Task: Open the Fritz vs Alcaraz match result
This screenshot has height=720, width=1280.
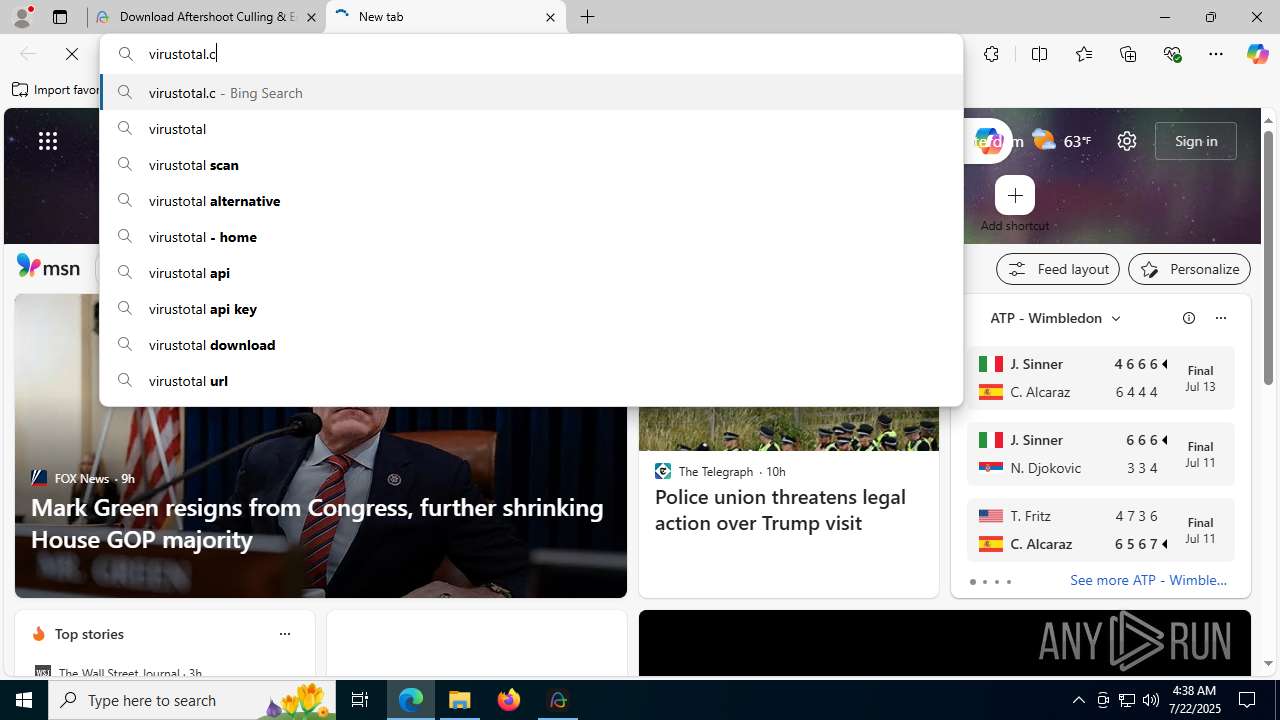Action: [x=1100, y=530]
